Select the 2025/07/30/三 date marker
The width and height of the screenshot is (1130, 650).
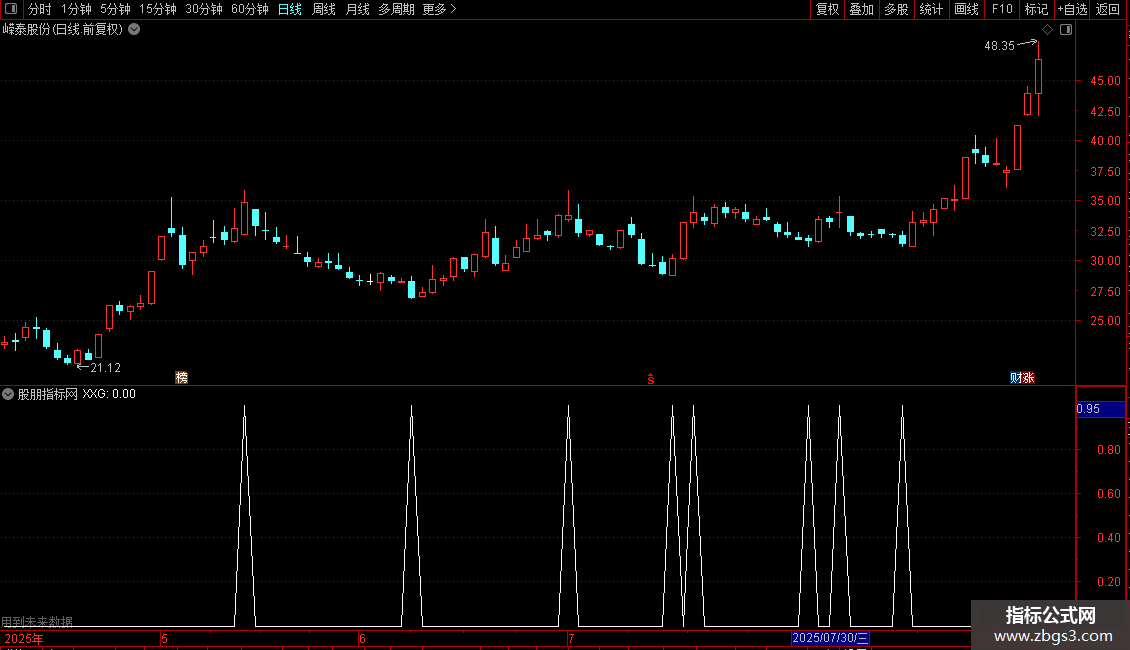830,638
